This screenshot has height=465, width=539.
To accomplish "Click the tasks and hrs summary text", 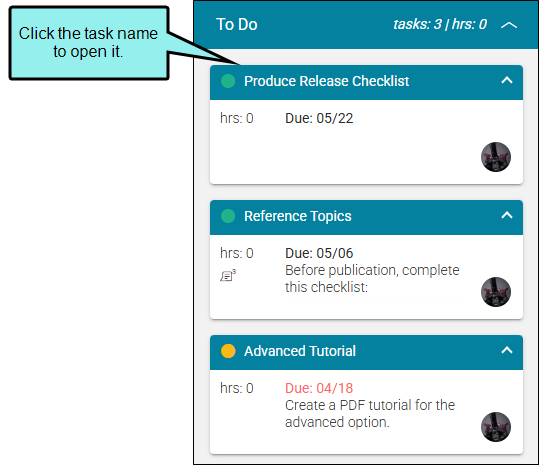I will tap(440, 24).
